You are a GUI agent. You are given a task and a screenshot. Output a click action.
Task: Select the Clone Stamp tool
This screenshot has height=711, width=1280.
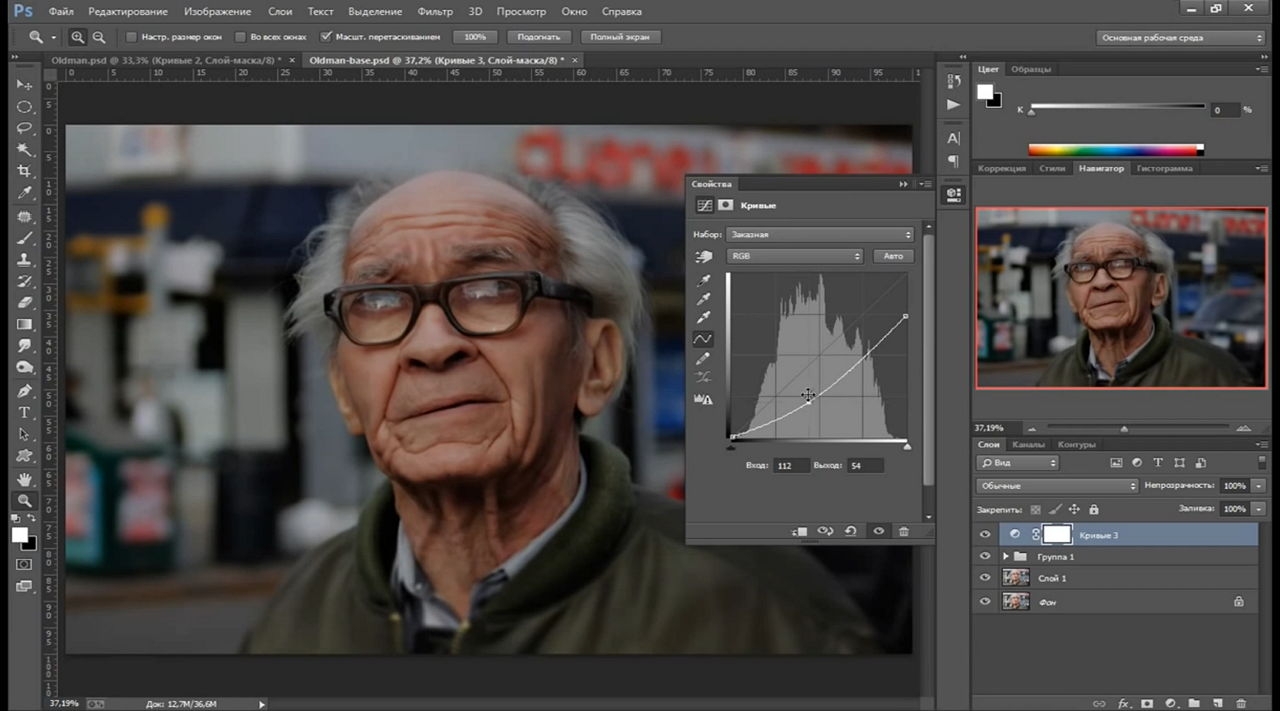25,260
